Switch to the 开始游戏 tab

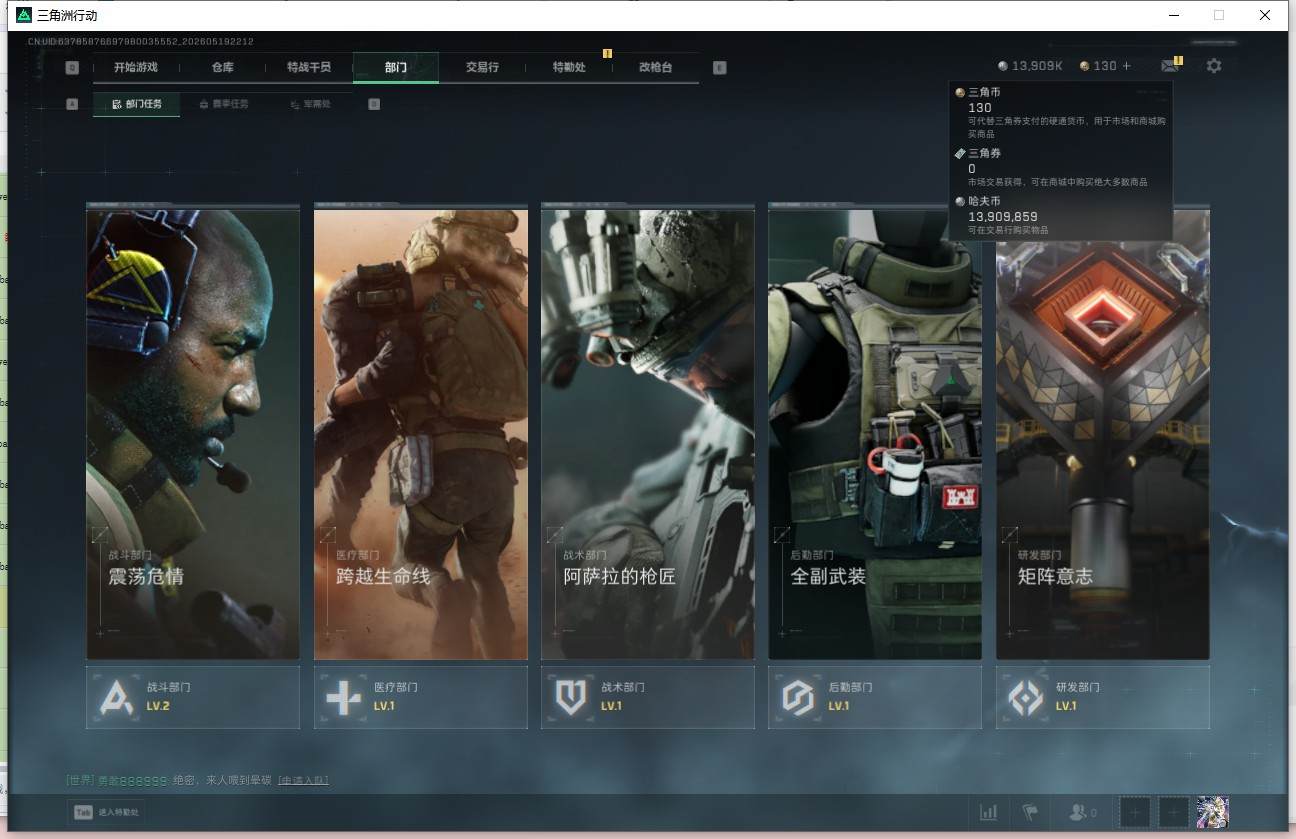click(x=136, y=67)
